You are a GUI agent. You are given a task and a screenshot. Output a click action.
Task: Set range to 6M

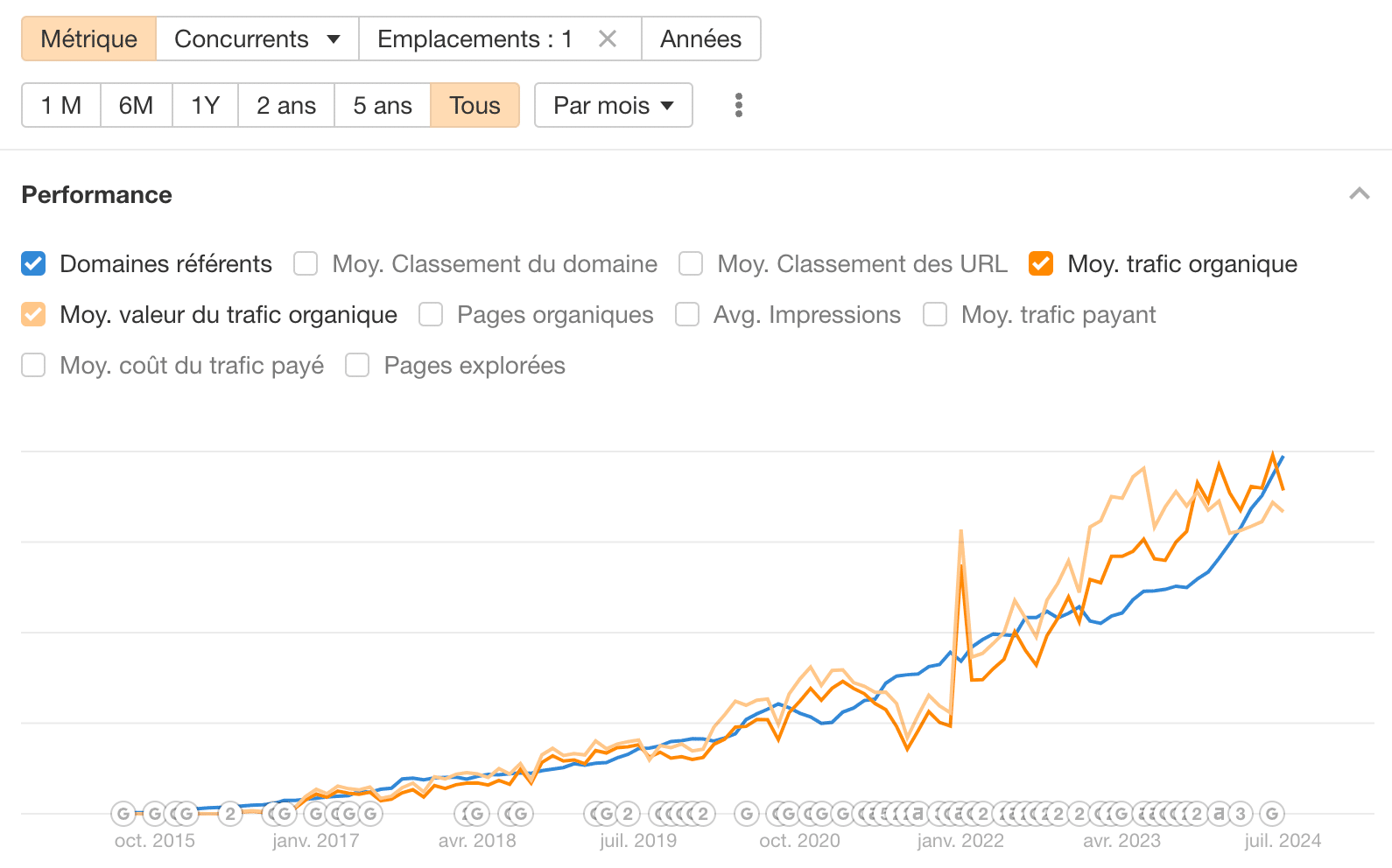(x=137, y=105)
